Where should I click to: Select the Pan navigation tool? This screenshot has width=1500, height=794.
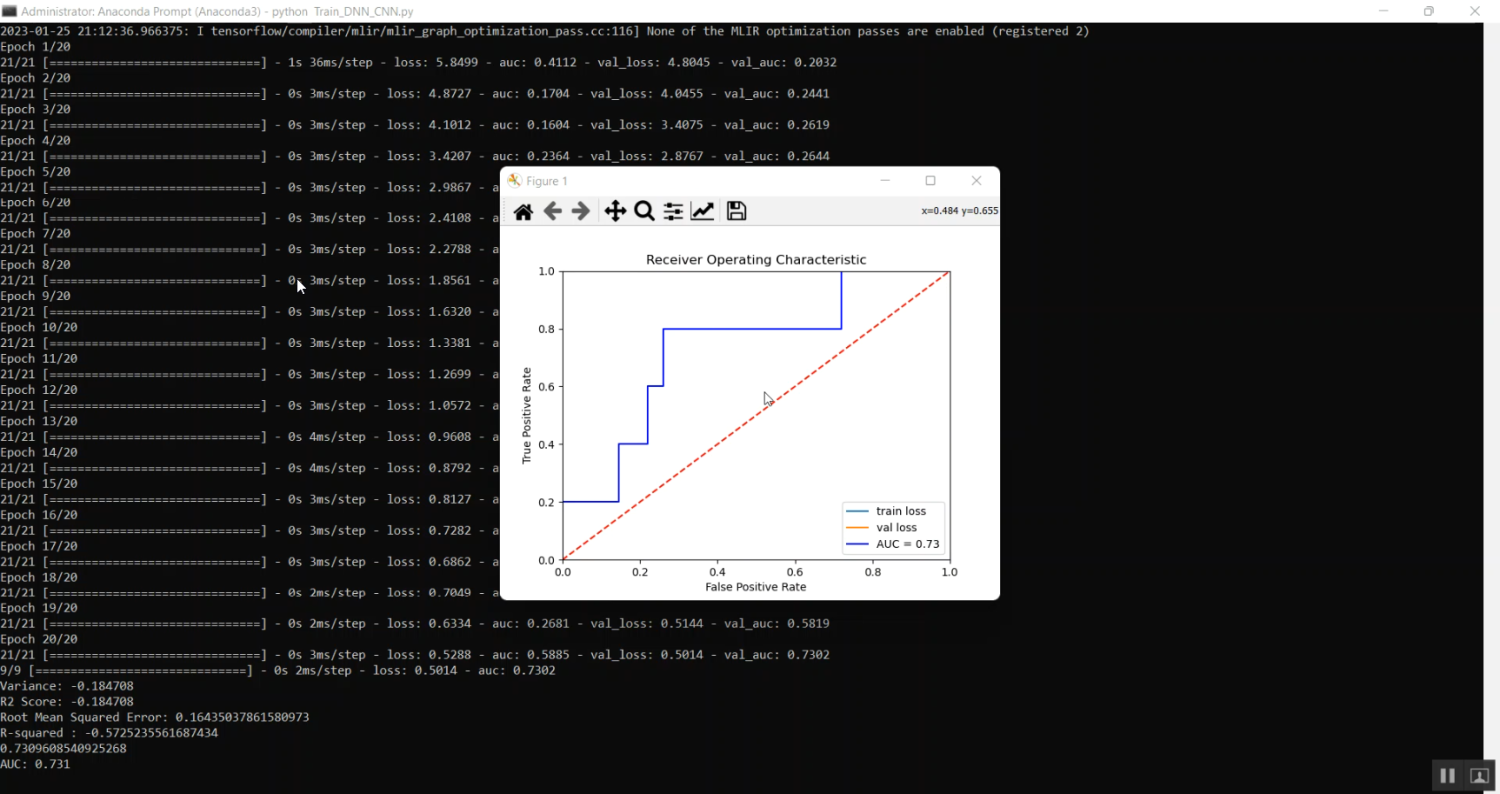(x=615, y=211)
